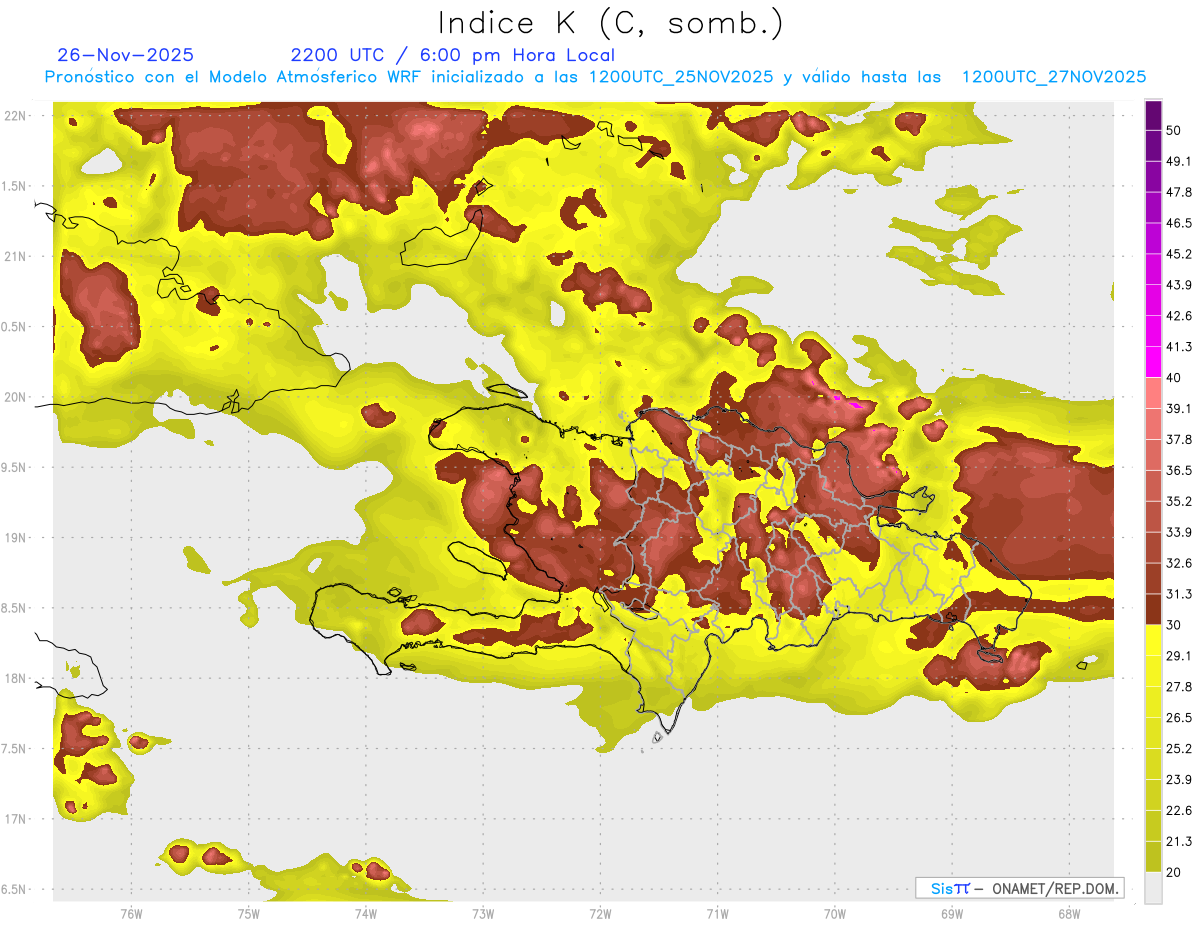Select the 72W longitude tick label
Image resolution: width=1200 pixels, height=927 pixels.
(600, 913)
